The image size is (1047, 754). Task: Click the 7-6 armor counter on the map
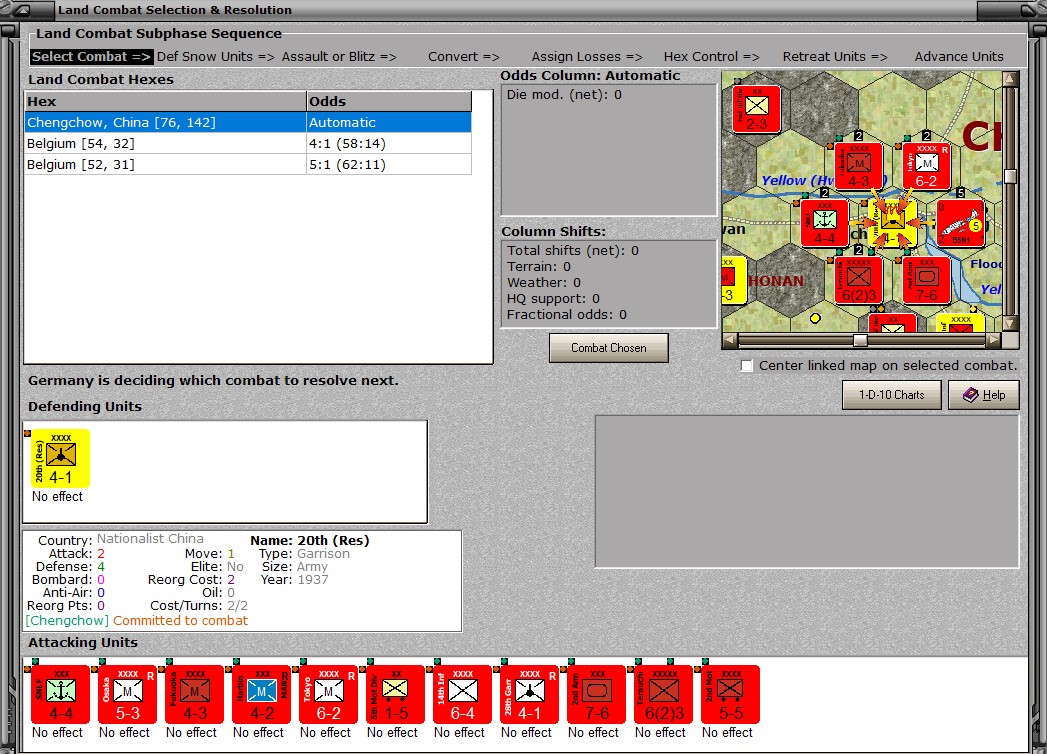click(926, 280)
